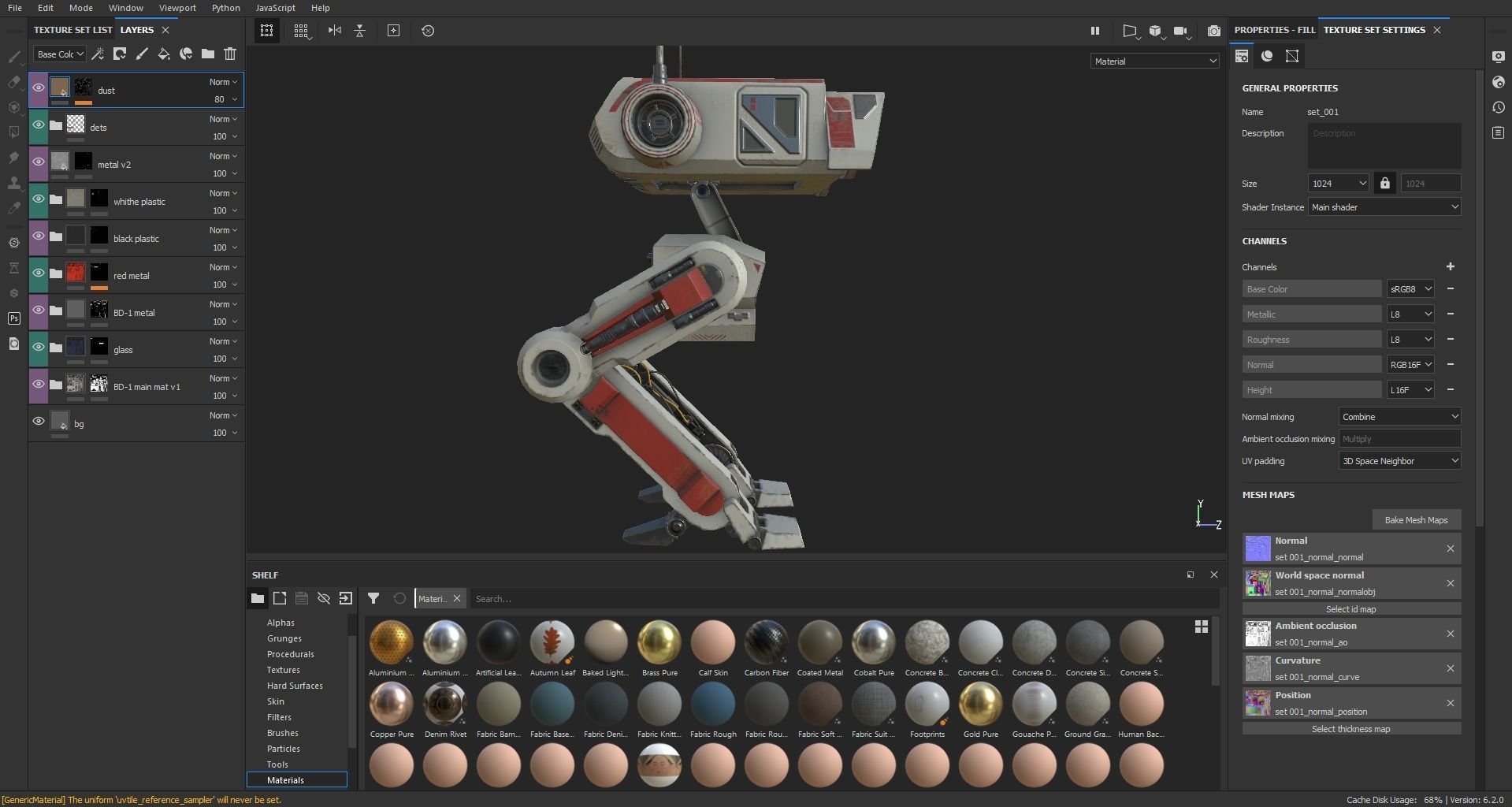Viewport: 1512px width, 807px height.
Task: Open the log panel icon
Action: click(1498, 132)
